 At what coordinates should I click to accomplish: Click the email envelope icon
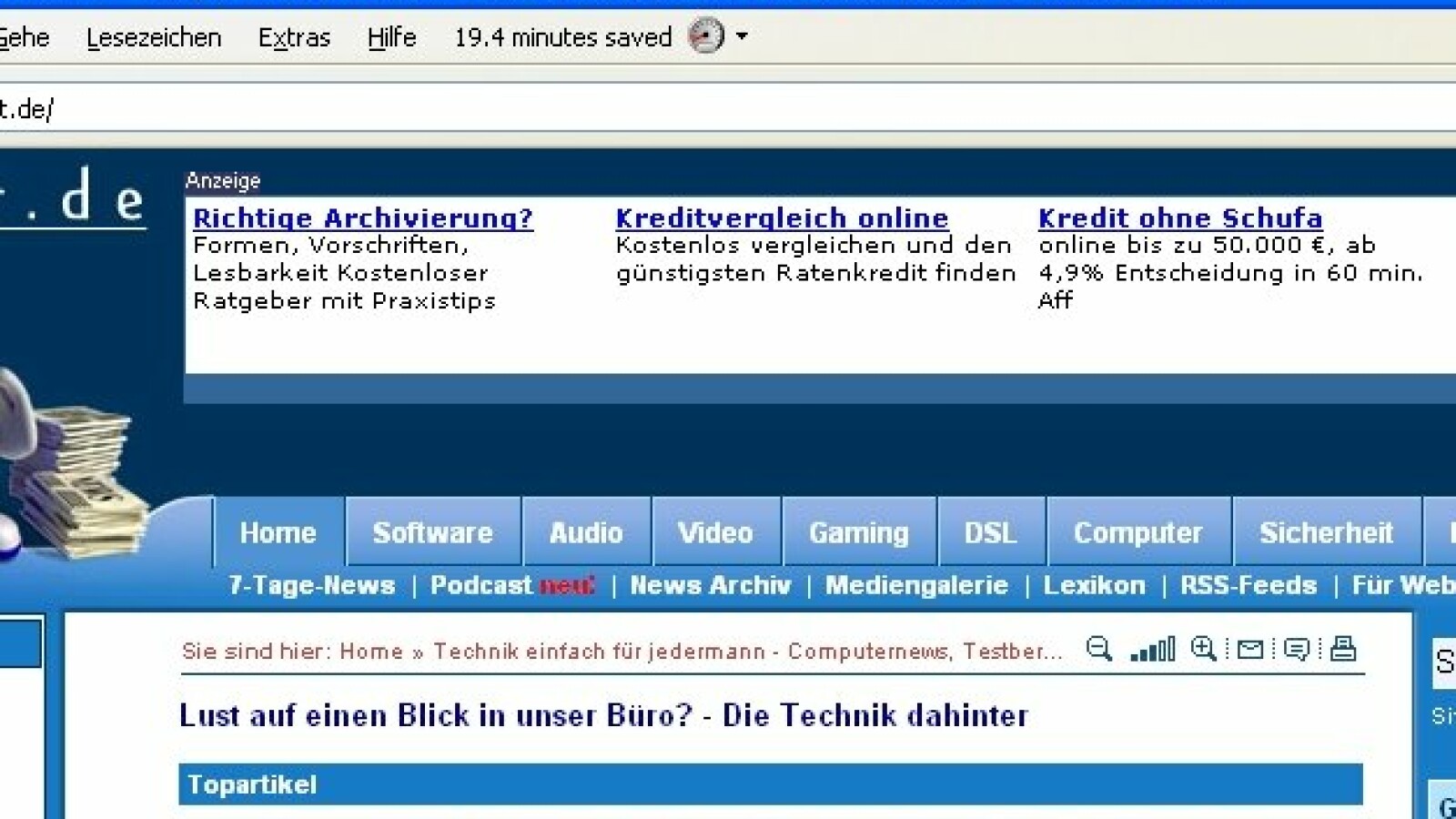pyautogui.click(x=1250, y=649)
